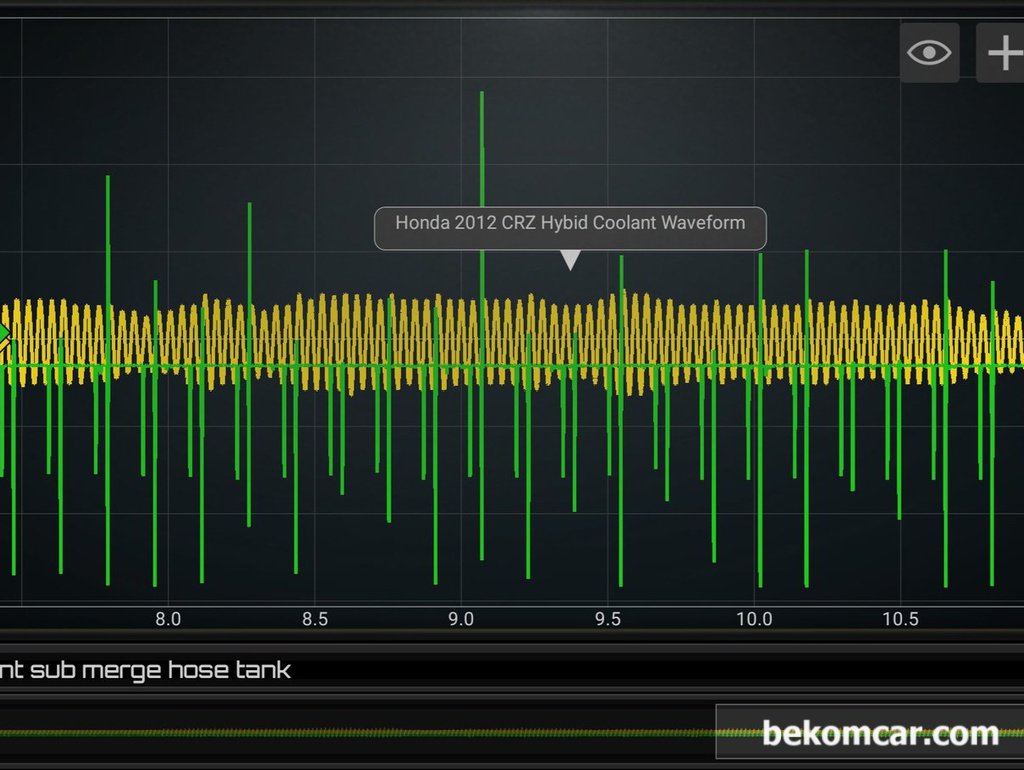Click the highlighted window in the overview strip
The width and height of the screenshot is (1024, 770).
click(x=868, y=733)
